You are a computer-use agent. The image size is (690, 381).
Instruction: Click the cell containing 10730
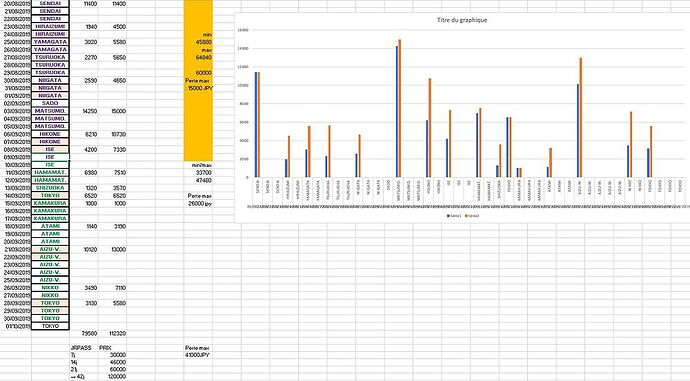coord(112,134)
